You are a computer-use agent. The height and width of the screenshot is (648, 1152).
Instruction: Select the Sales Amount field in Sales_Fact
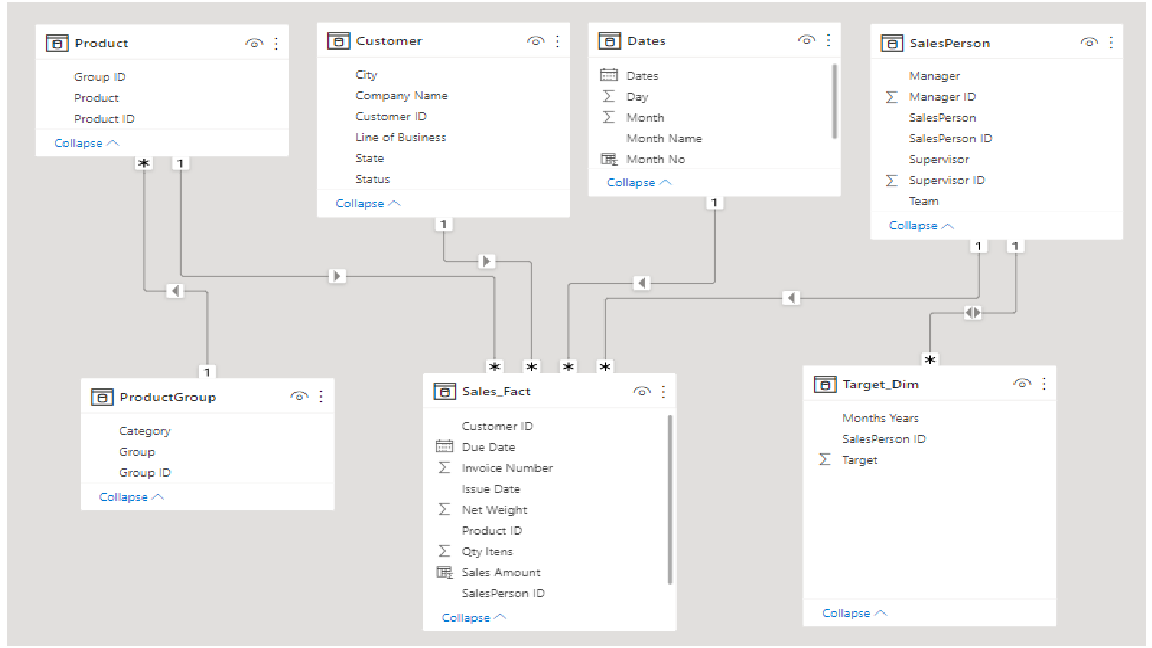point(500,572)
